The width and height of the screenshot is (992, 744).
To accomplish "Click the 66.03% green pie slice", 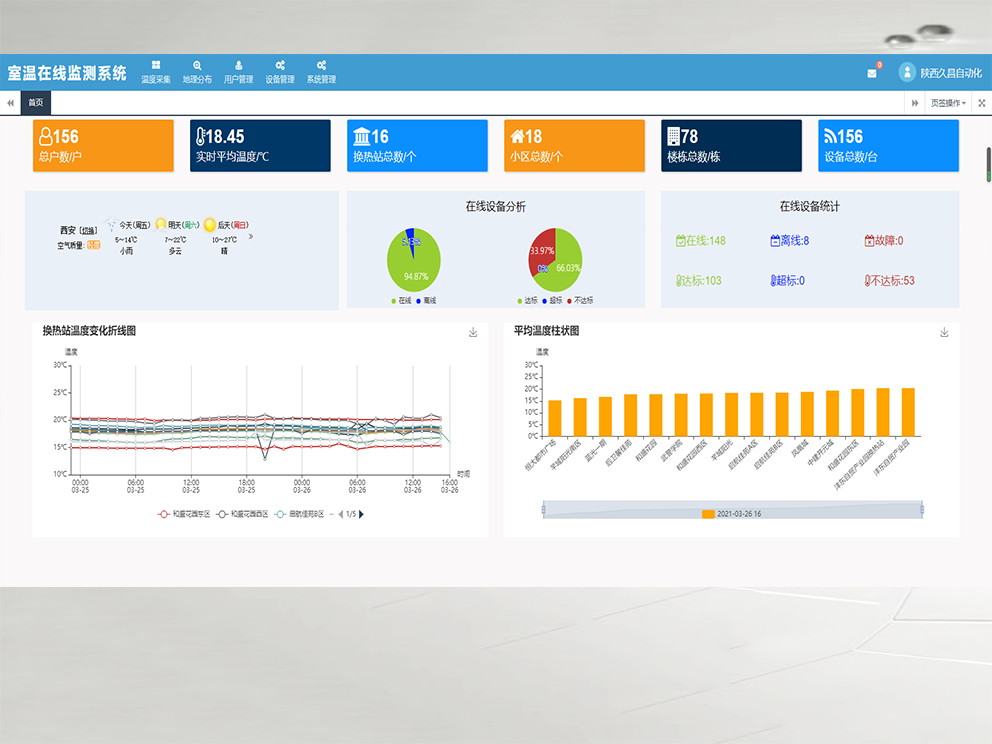I will (565, 264).
